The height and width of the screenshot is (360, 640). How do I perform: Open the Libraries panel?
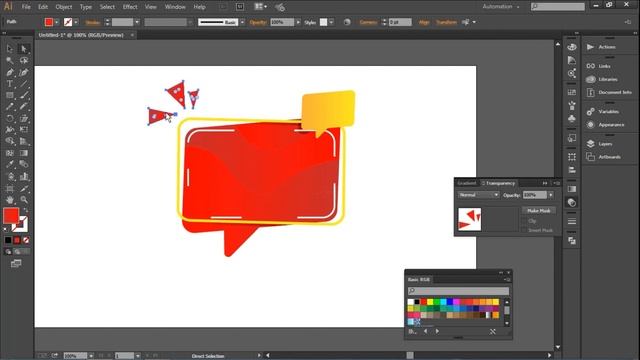[608, 79]
